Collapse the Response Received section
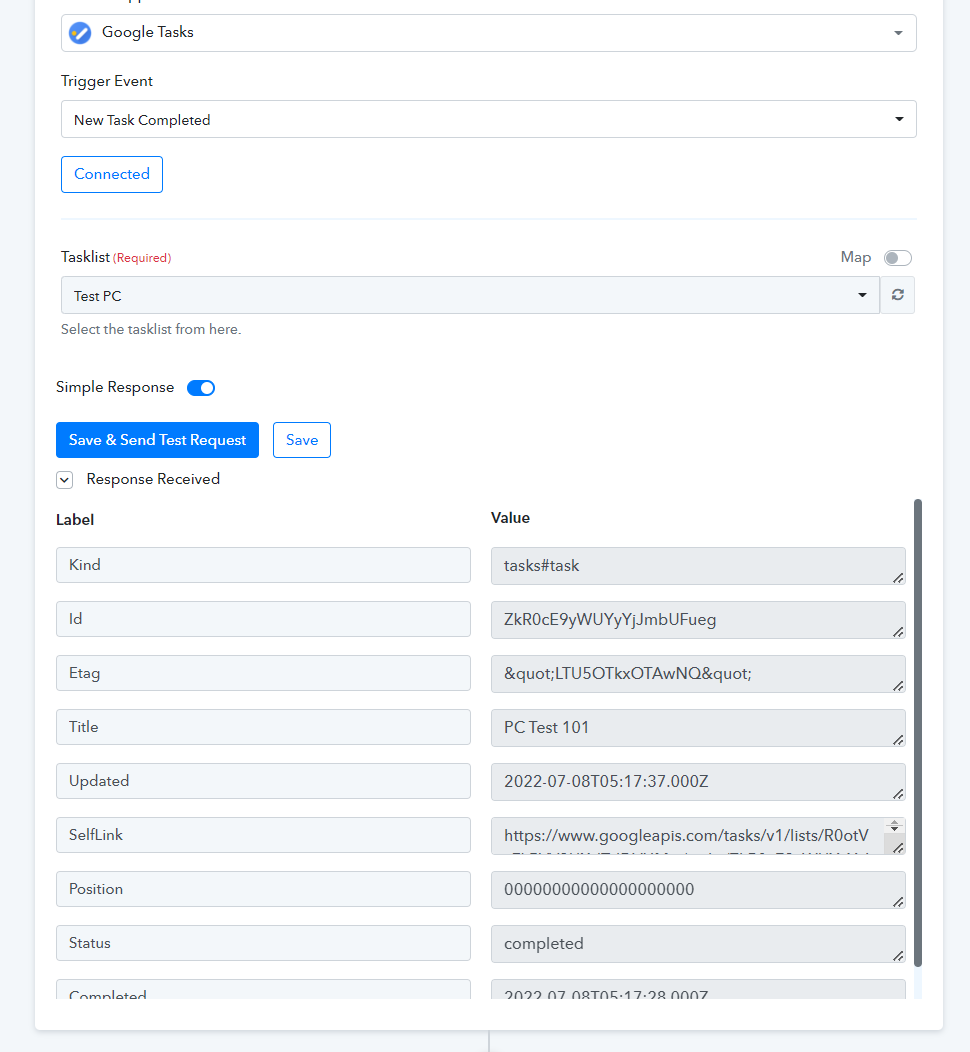The width and height of the screenshot is (970, 1052). [64, 480]
